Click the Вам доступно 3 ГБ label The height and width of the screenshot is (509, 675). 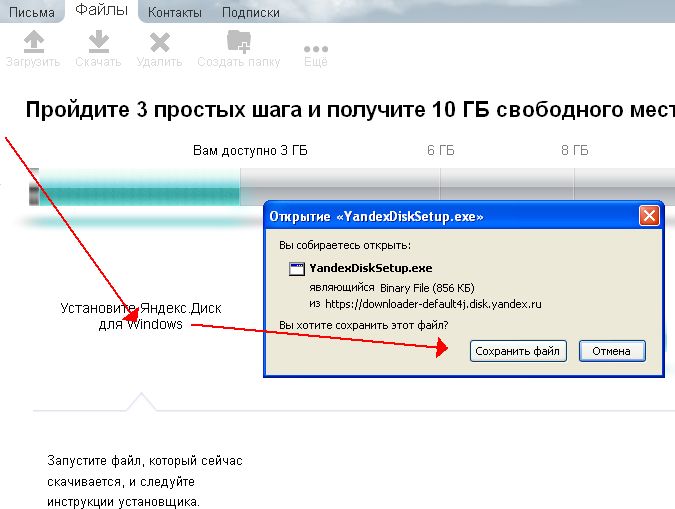250,150
